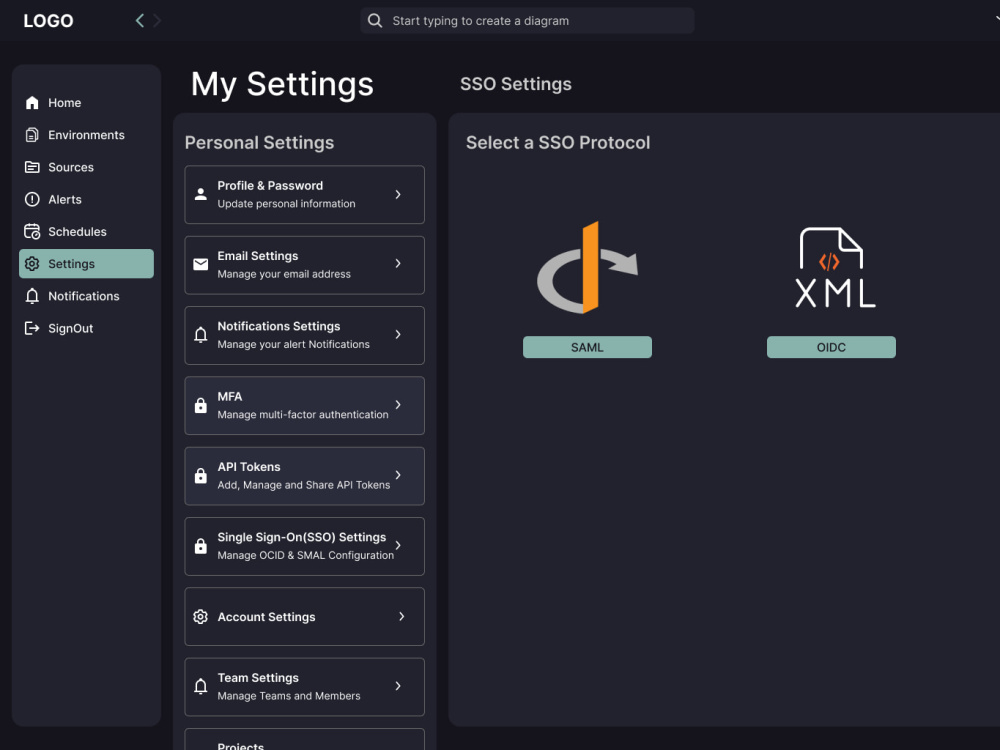Viewport: 1000px width, 750px height.
Task: Click 'Update personal information' text
Action: [x=286, y=204]
